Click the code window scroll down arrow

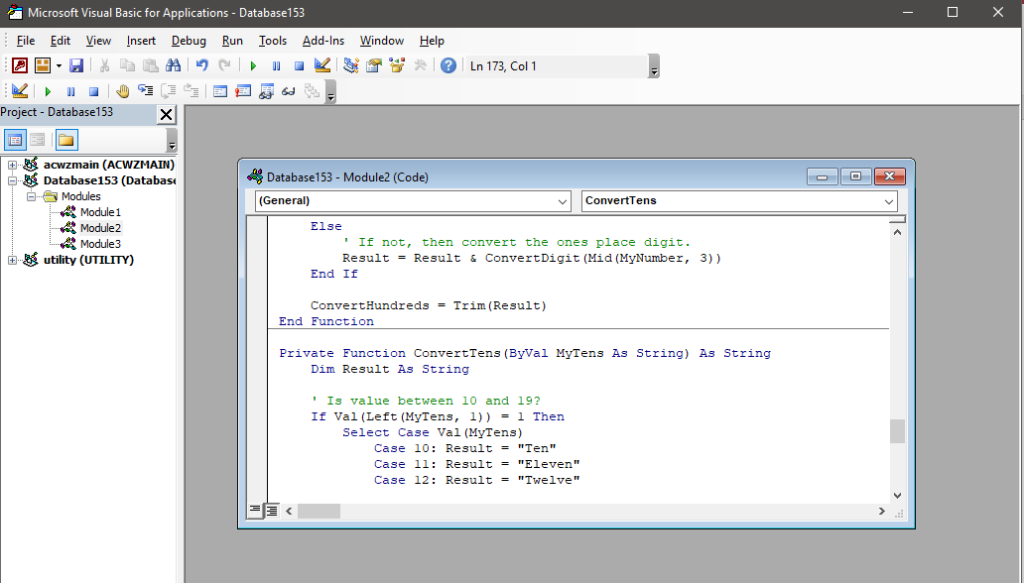point(897,496)
